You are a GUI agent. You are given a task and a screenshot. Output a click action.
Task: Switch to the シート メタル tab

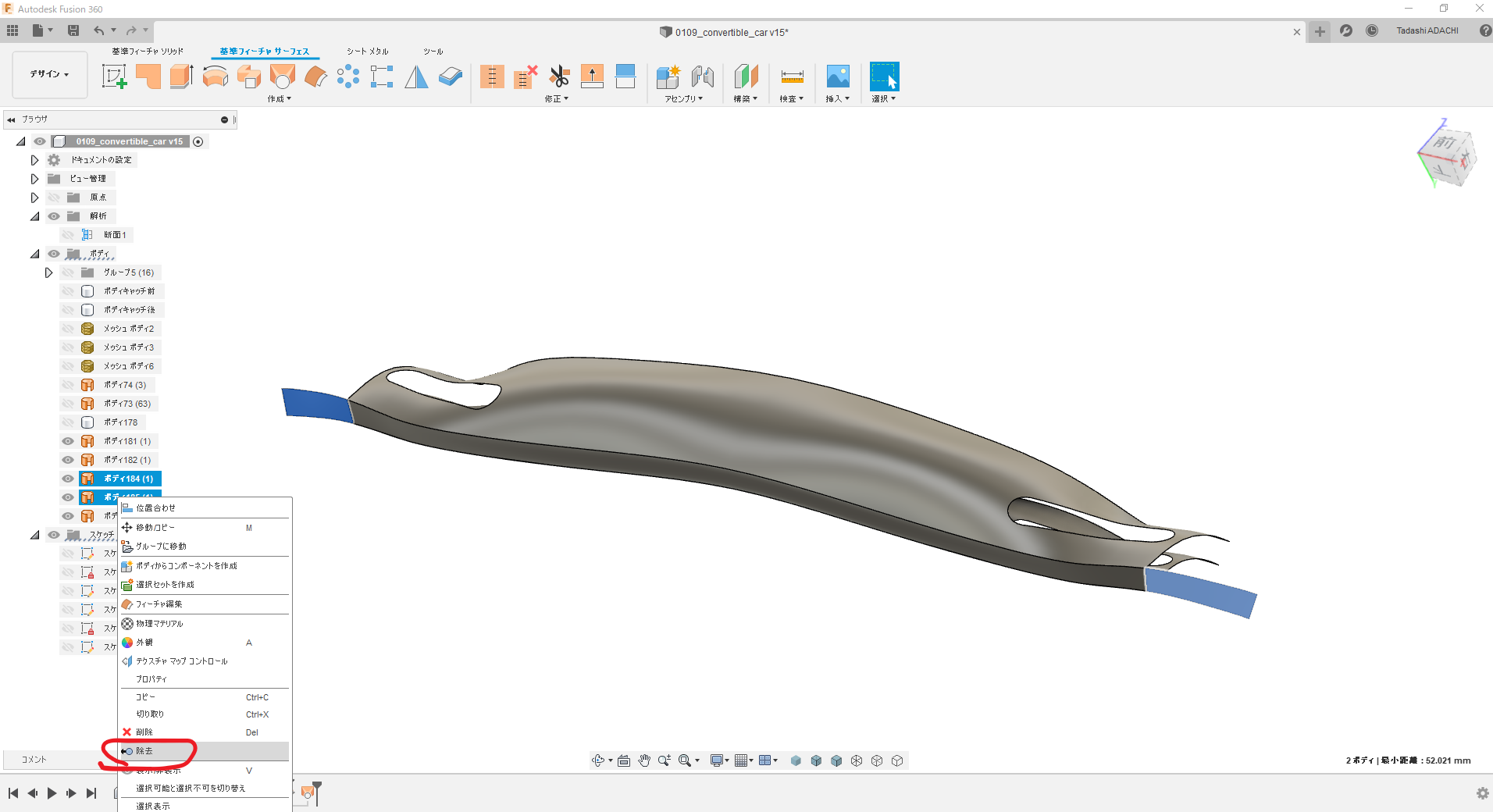click(368, 52)
